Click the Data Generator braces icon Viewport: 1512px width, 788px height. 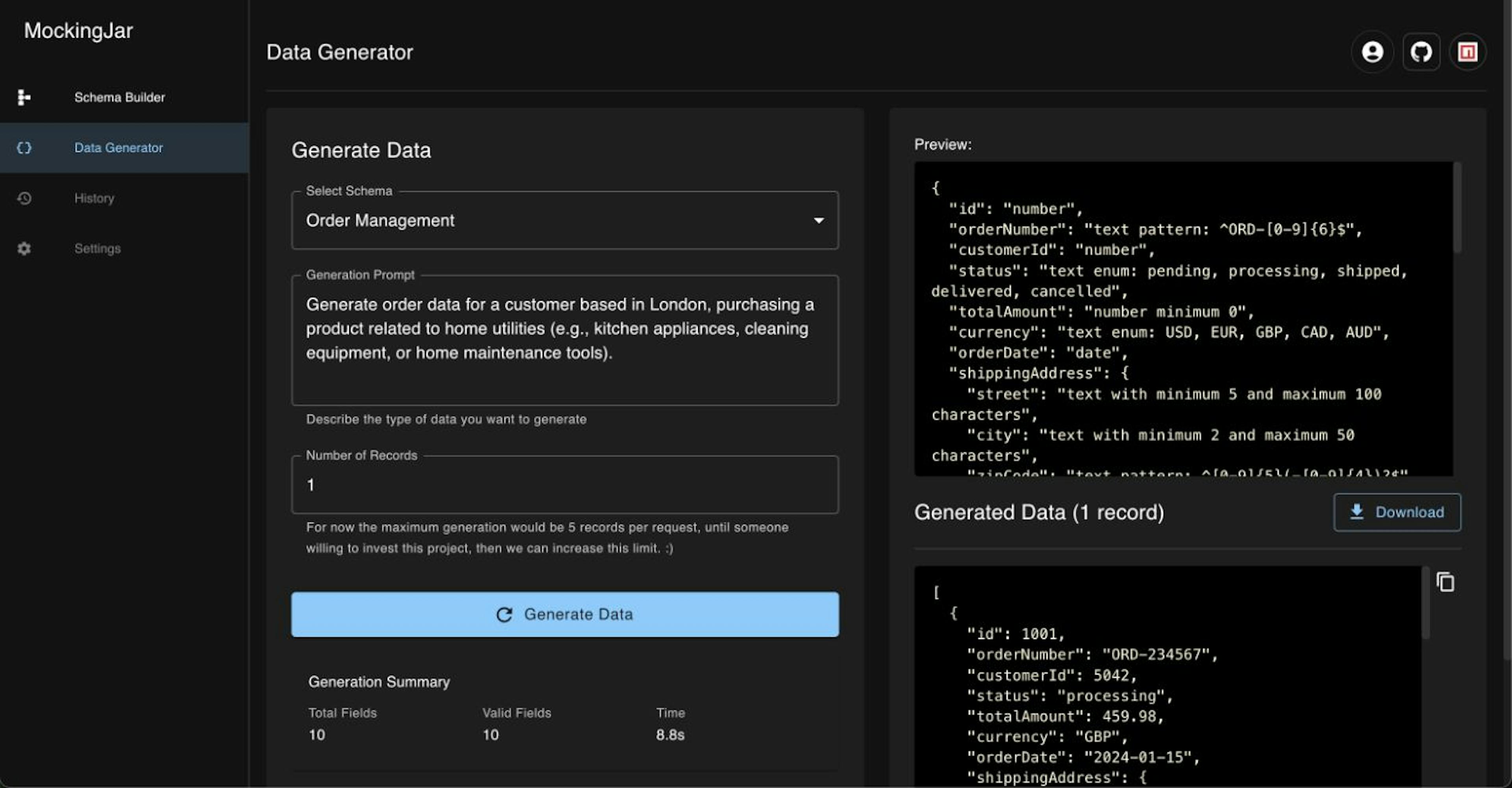24,148
